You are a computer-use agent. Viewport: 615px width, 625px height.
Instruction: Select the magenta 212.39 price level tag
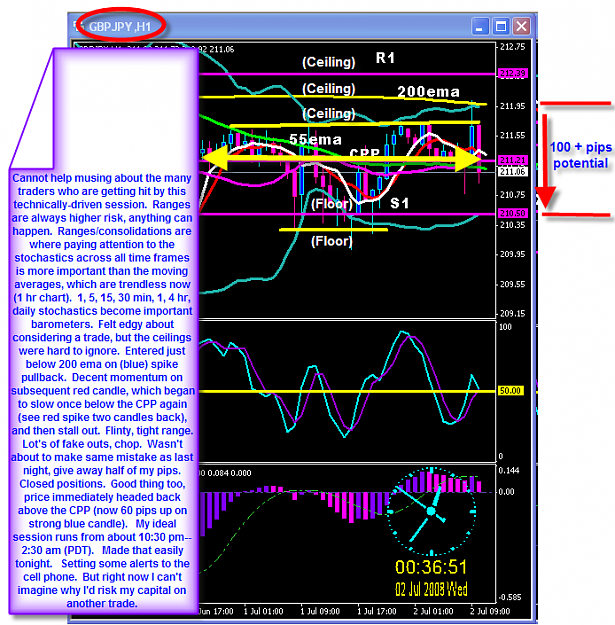tap(513, 73)
